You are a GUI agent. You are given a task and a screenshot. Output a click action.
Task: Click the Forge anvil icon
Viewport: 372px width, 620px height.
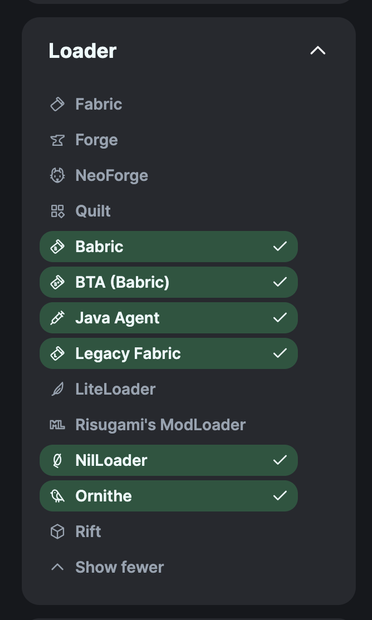57,140
